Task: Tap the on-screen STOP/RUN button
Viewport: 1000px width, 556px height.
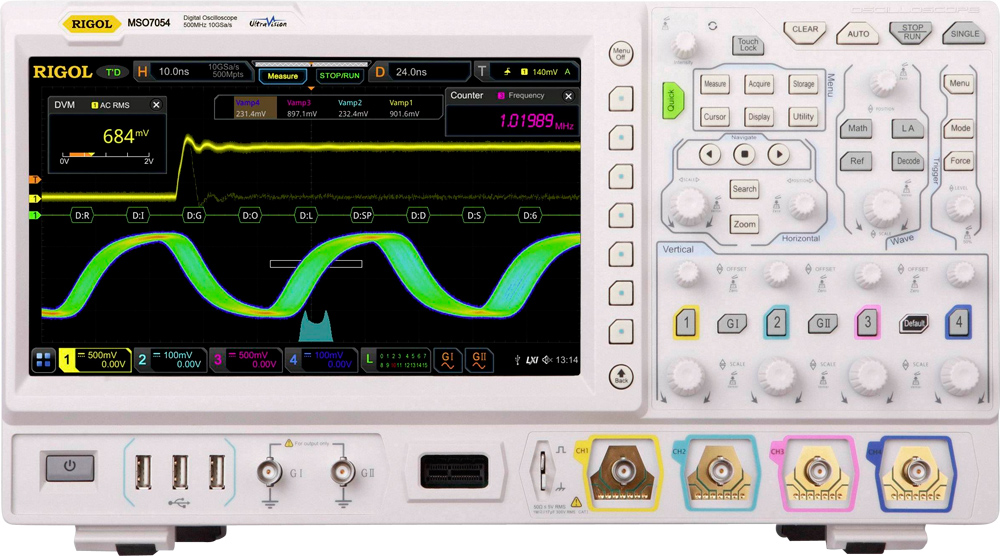Action: 340,75
